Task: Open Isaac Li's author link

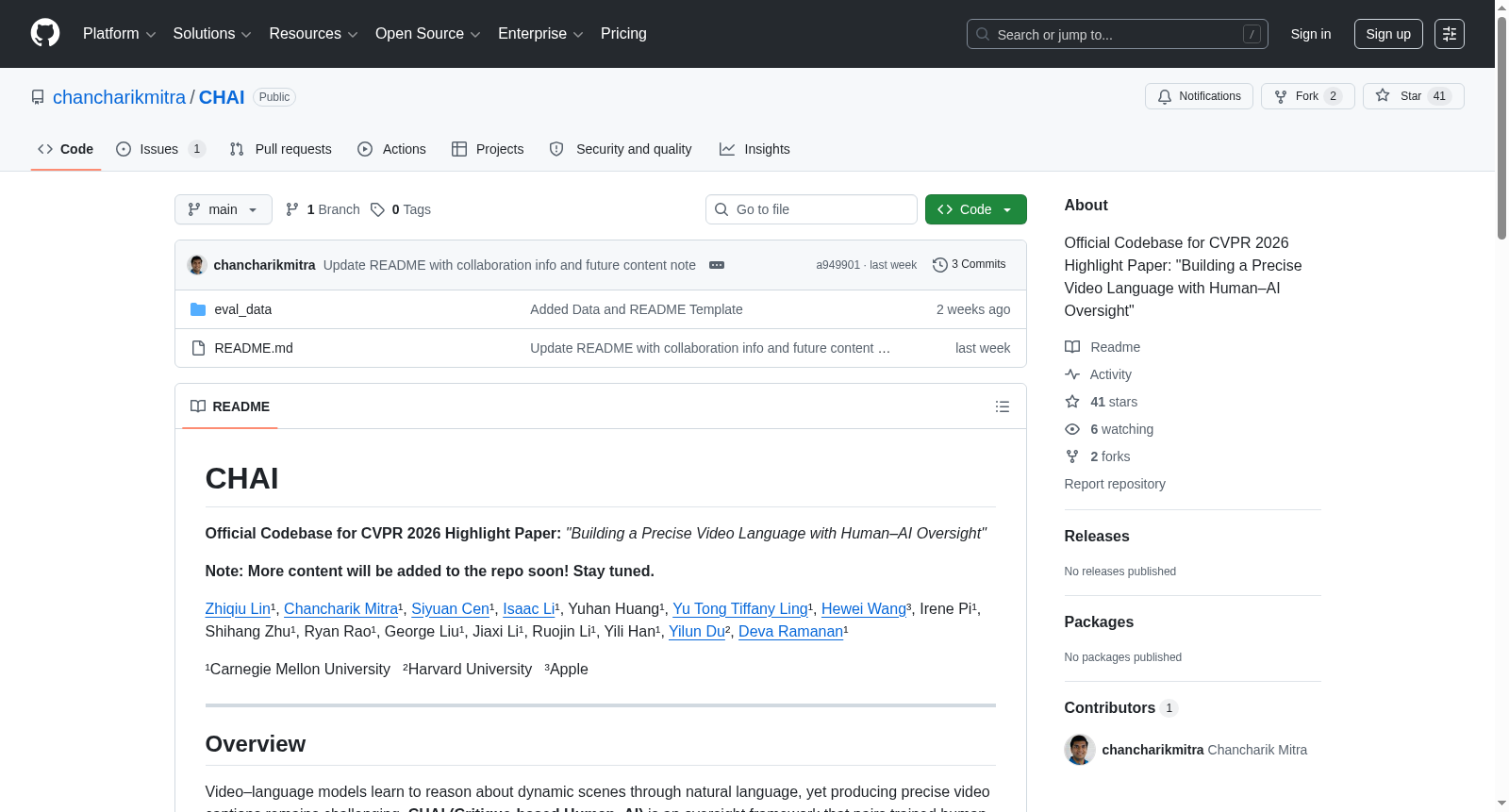Action: pyautogui.click(x=529, y=609)
